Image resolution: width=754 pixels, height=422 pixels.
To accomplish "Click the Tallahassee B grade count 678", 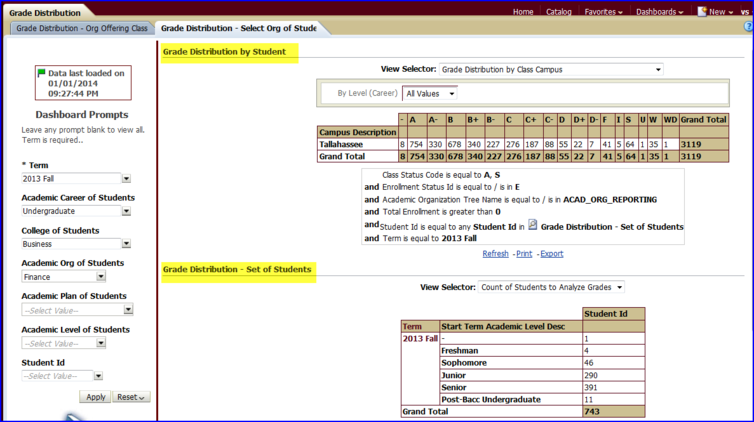I will click(x=454, y=144).
